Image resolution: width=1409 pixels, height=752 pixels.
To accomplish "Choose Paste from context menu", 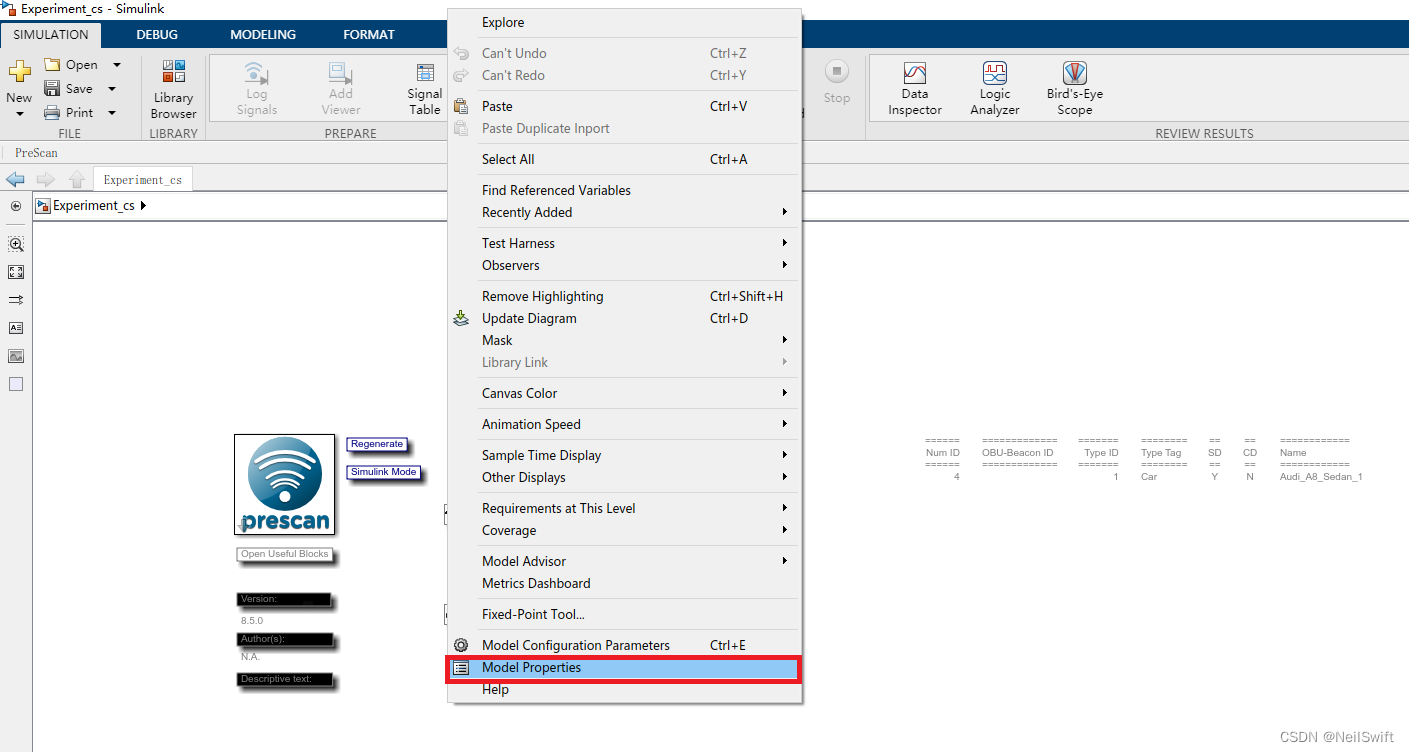I will coord(624,106).
